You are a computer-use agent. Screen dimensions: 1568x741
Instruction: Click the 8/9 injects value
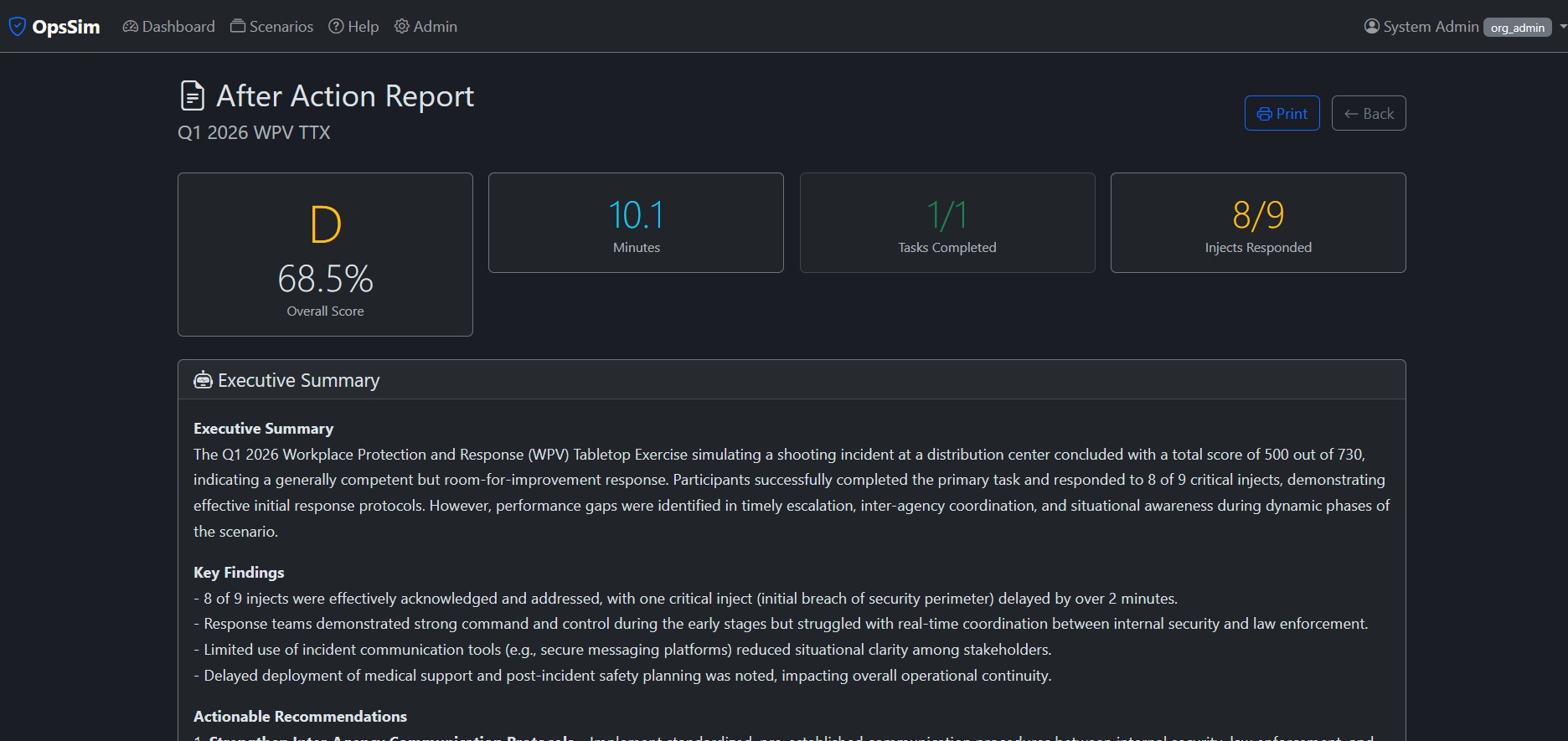(x=1257, y=215)
